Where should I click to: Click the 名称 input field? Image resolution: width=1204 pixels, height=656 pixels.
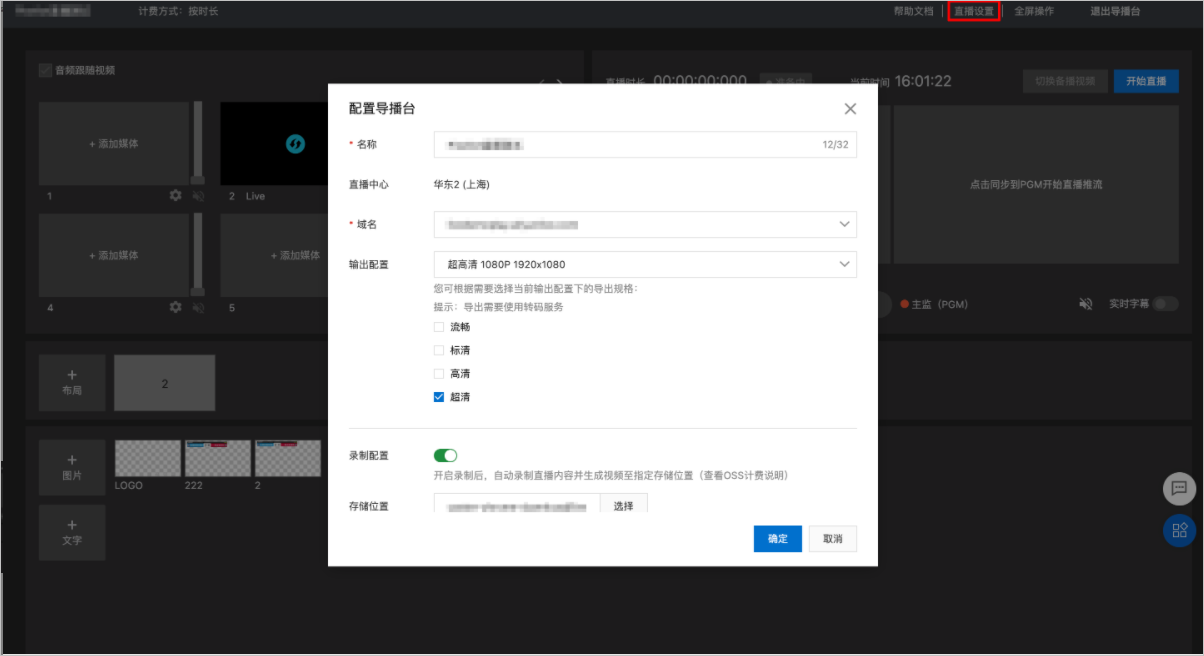coord(645,145)
